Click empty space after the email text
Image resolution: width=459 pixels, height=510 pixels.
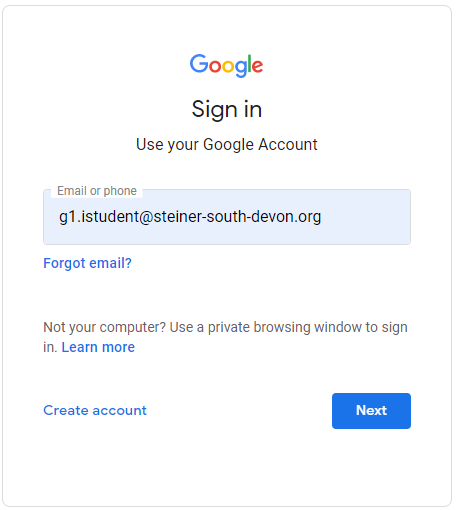point(365,217)
